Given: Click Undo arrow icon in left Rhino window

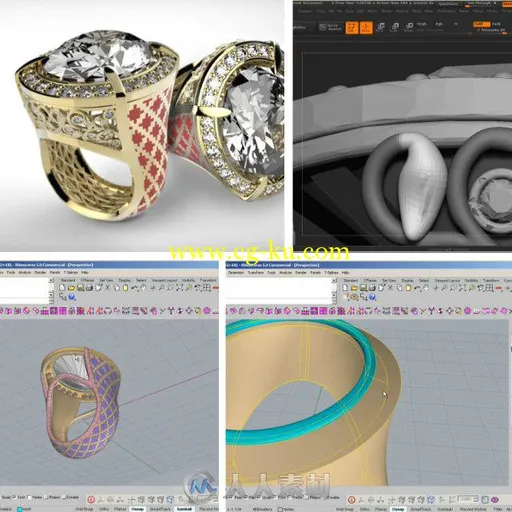Looking at the screenshot, I should pos(135,288).
